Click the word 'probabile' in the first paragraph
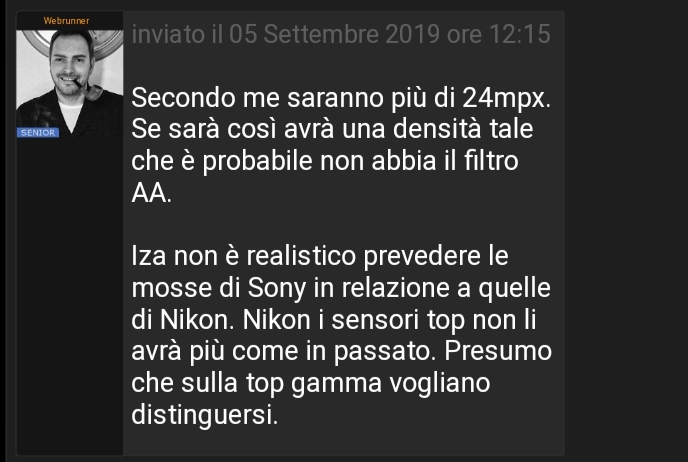The width and height of the screenshot is (688, 462). point(258,162)
